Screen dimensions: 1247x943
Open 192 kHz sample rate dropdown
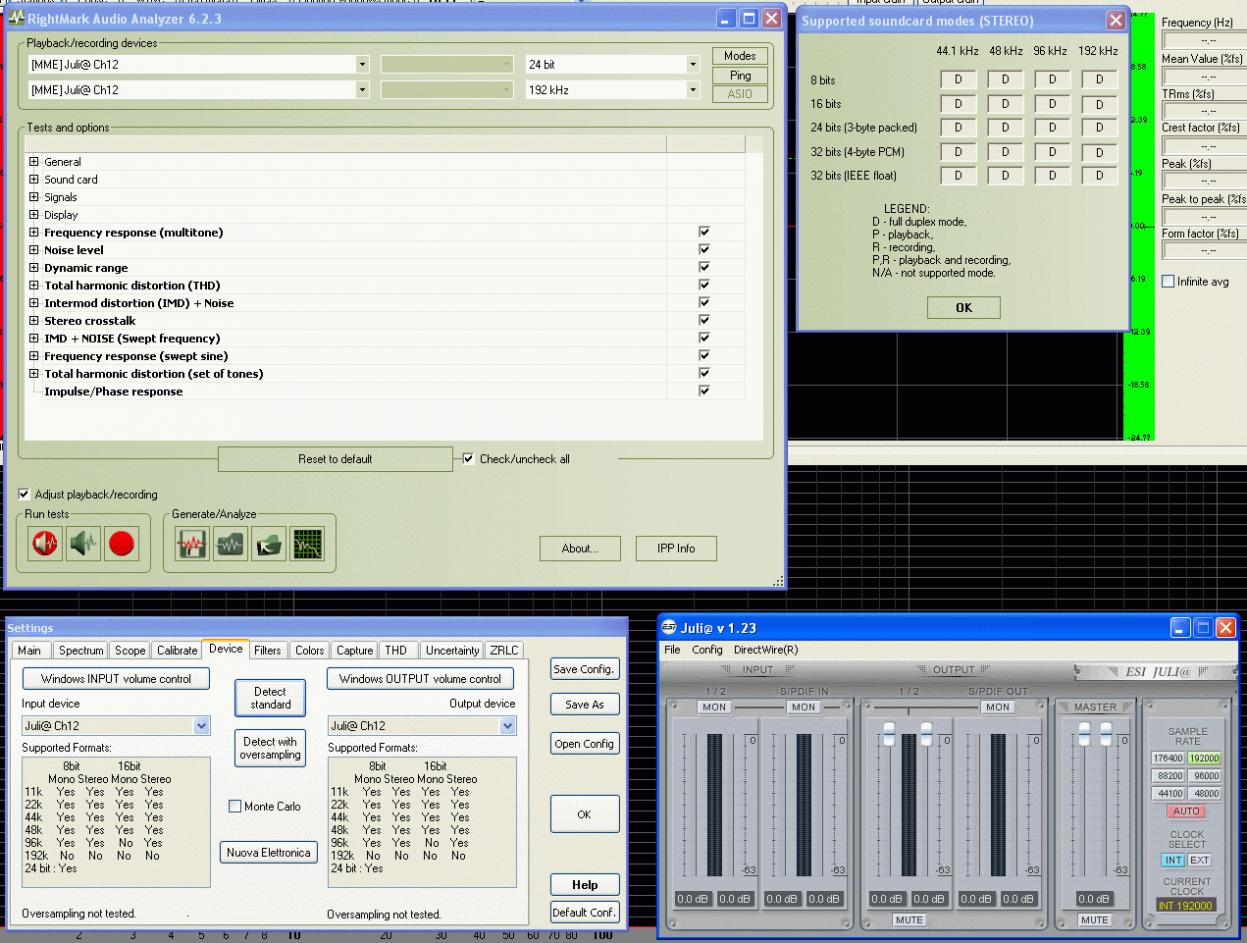pos(692,90)
